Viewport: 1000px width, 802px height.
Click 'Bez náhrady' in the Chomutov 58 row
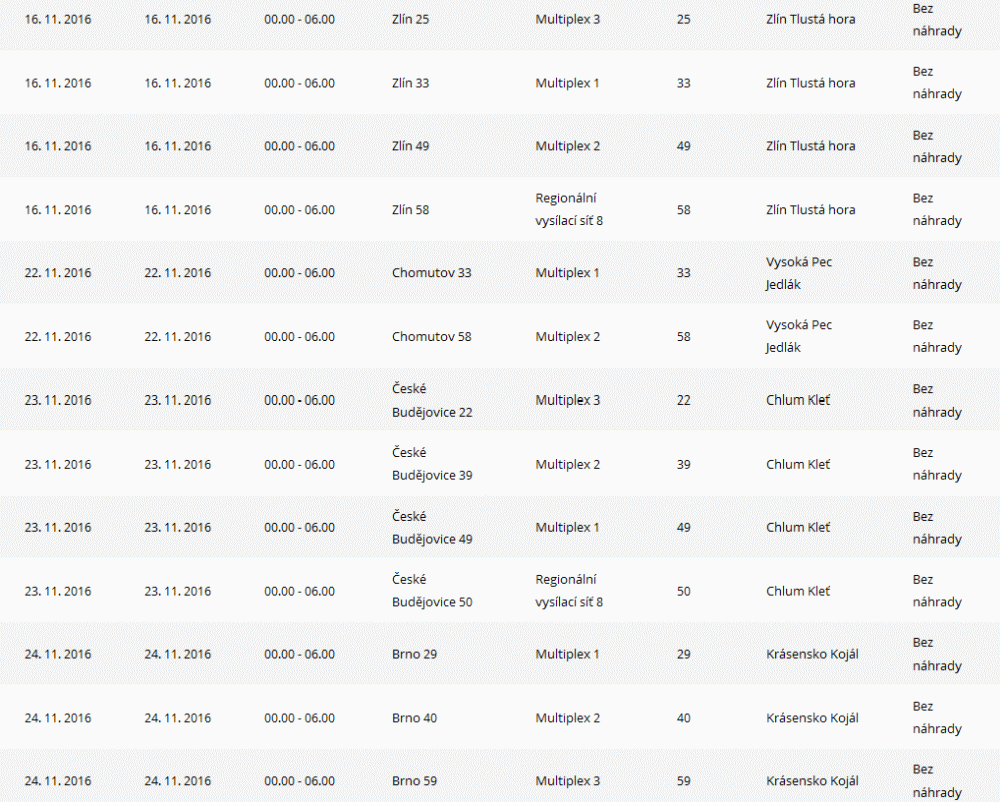tap(937, 336)
